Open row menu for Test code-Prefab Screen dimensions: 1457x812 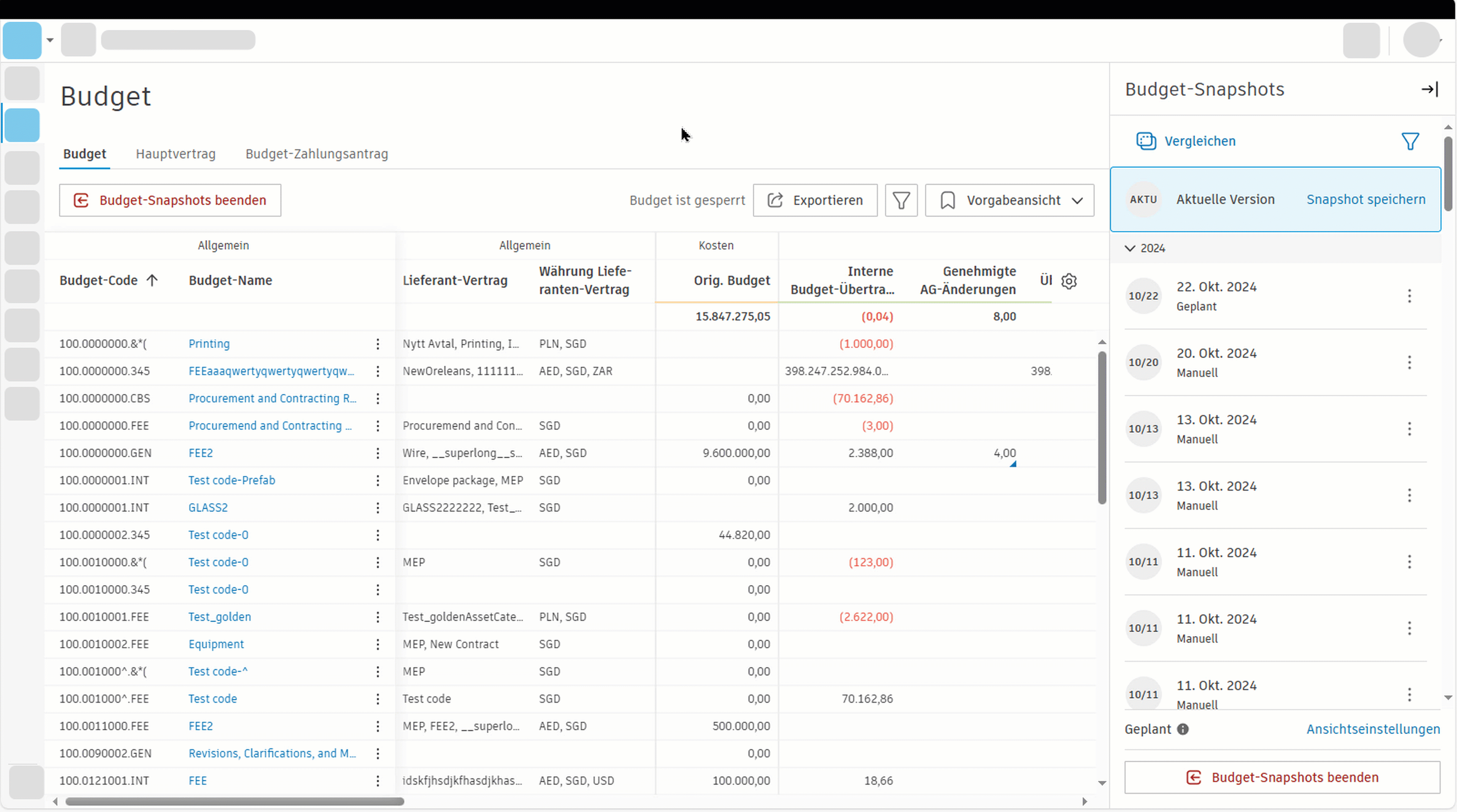coord(378,480)
